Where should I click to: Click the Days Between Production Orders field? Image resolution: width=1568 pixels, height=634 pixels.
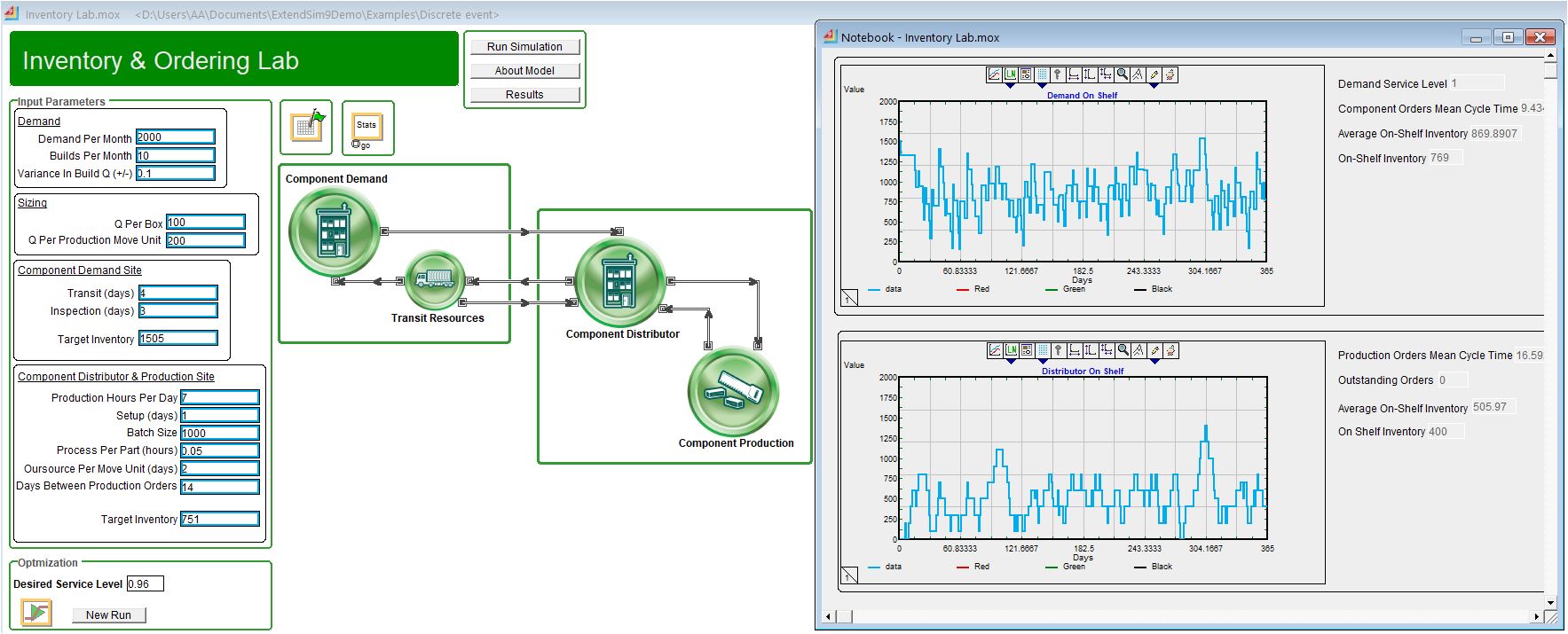click(220, 487)
